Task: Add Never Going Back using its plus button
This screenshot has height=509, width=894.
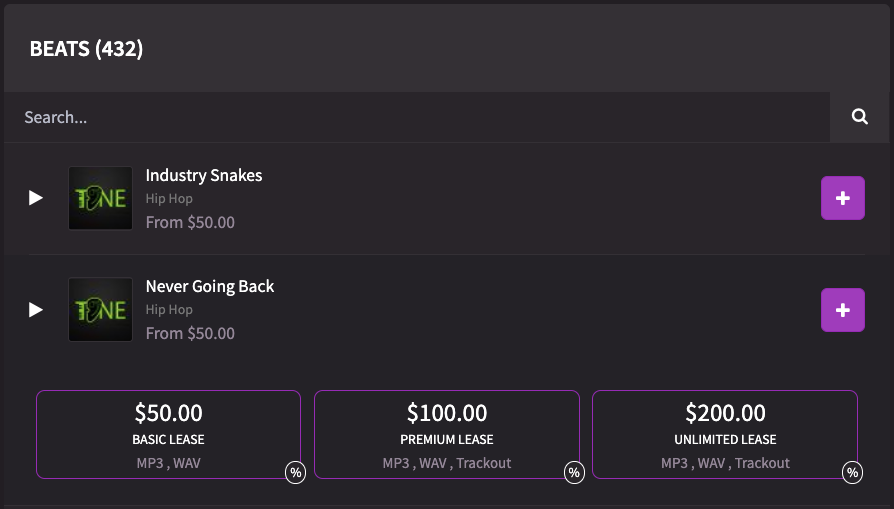Action: (x=843, y=310)
